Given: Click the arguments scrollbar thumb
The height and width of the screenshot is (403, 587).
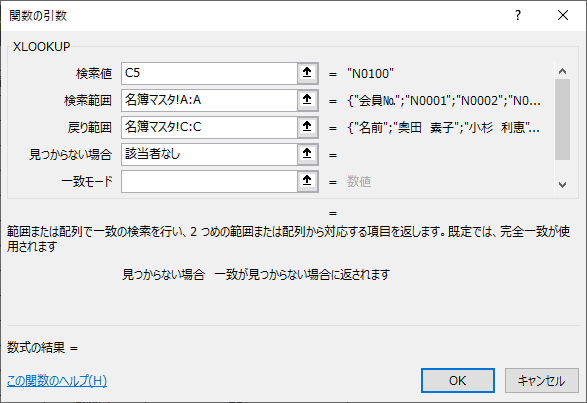Looking at the screenshot, I should click(562, 119).
